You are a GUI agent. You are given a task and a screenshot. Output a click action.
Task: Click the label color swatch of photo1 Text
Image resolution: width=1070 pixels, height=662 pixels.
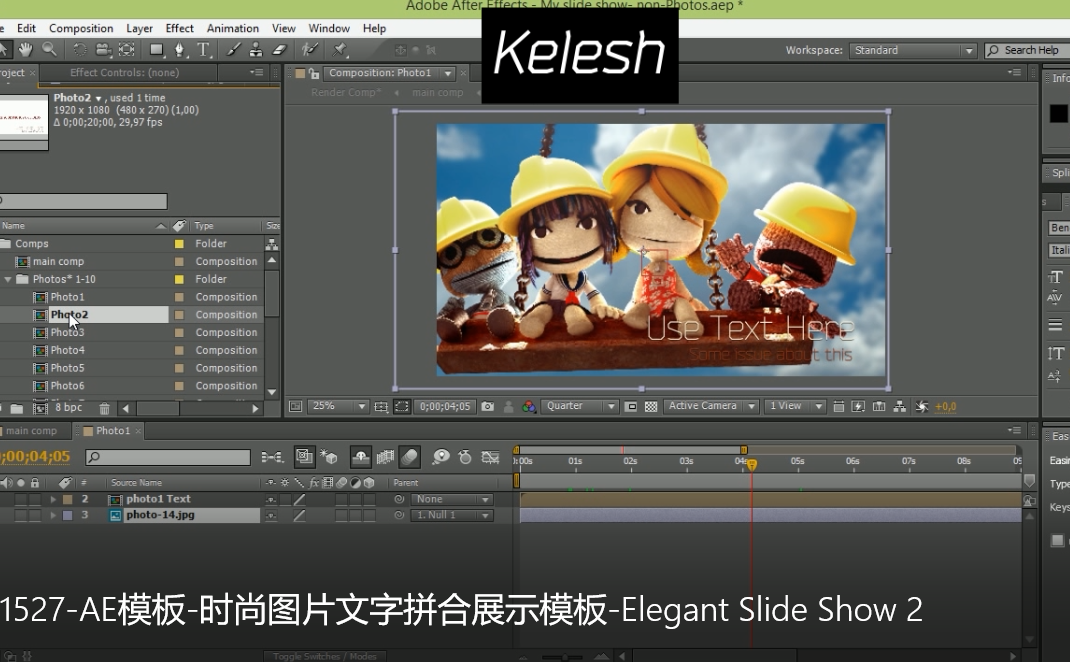point(68,500)
